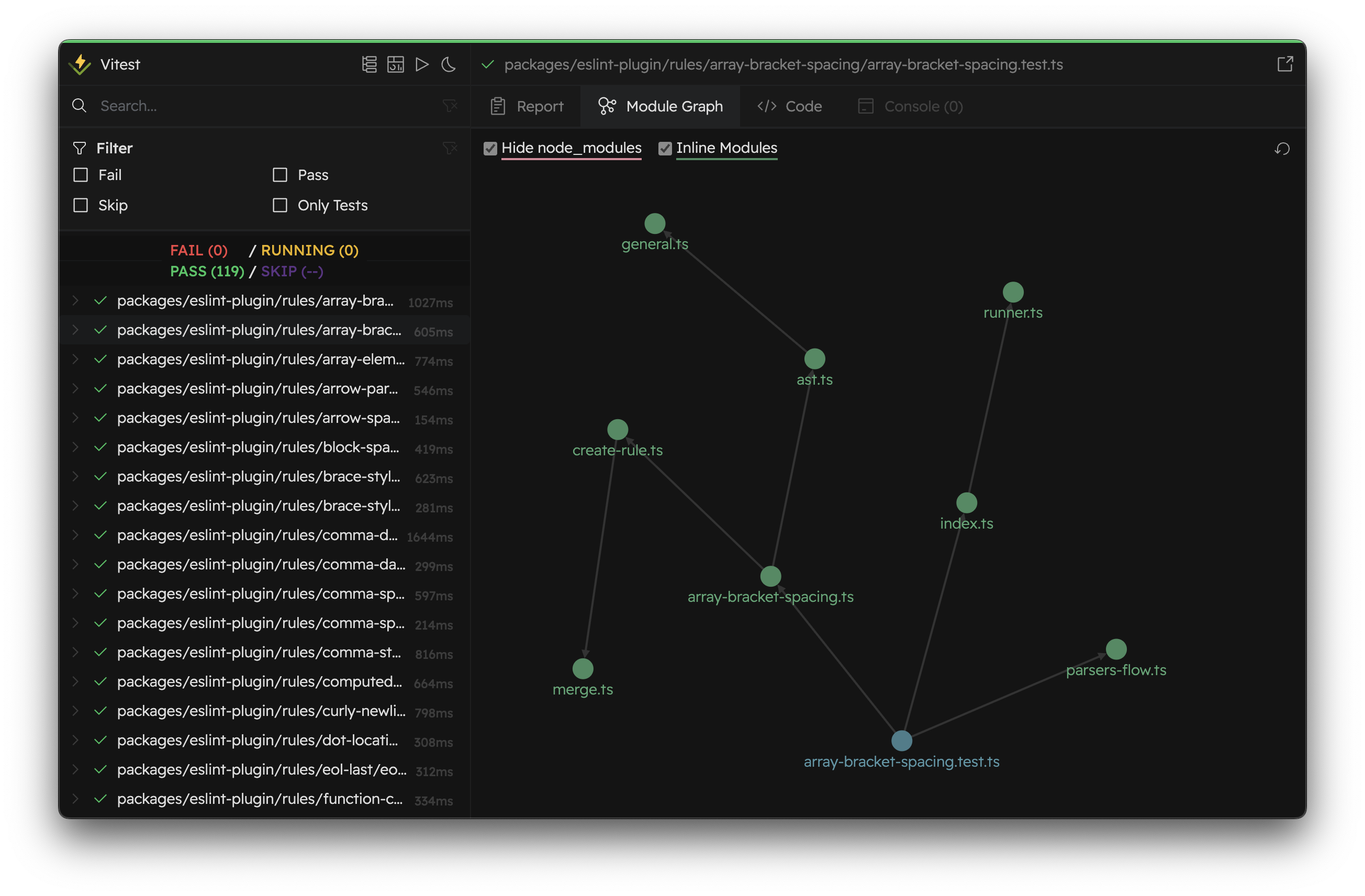Click the SKIP (--) summary label
The height and width of the screenshot is (896, 1365).
coord(292,271)
